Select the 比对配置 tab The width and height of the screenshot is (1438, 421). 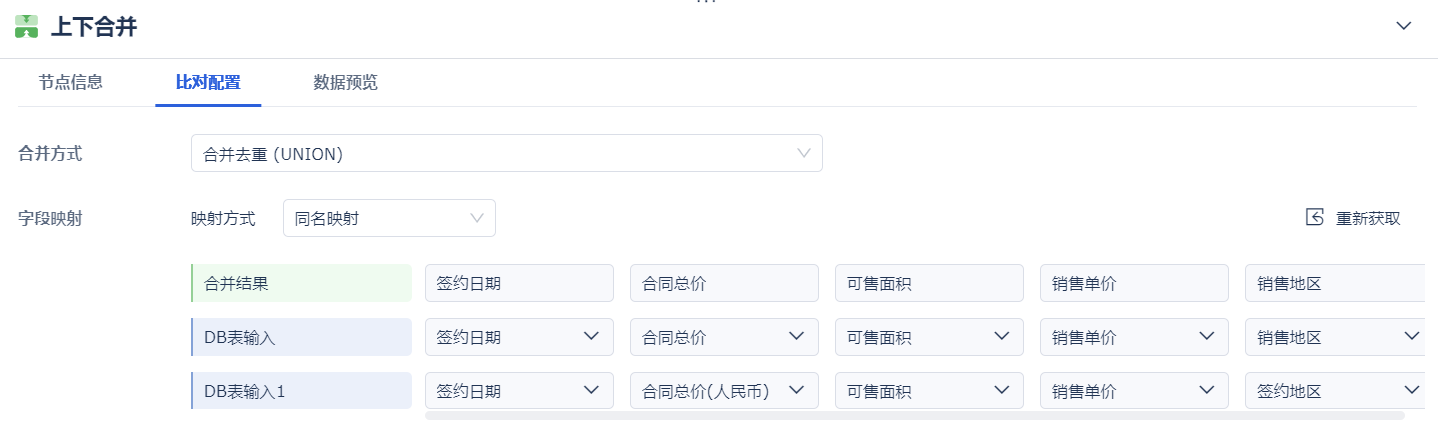click(208, 82)
